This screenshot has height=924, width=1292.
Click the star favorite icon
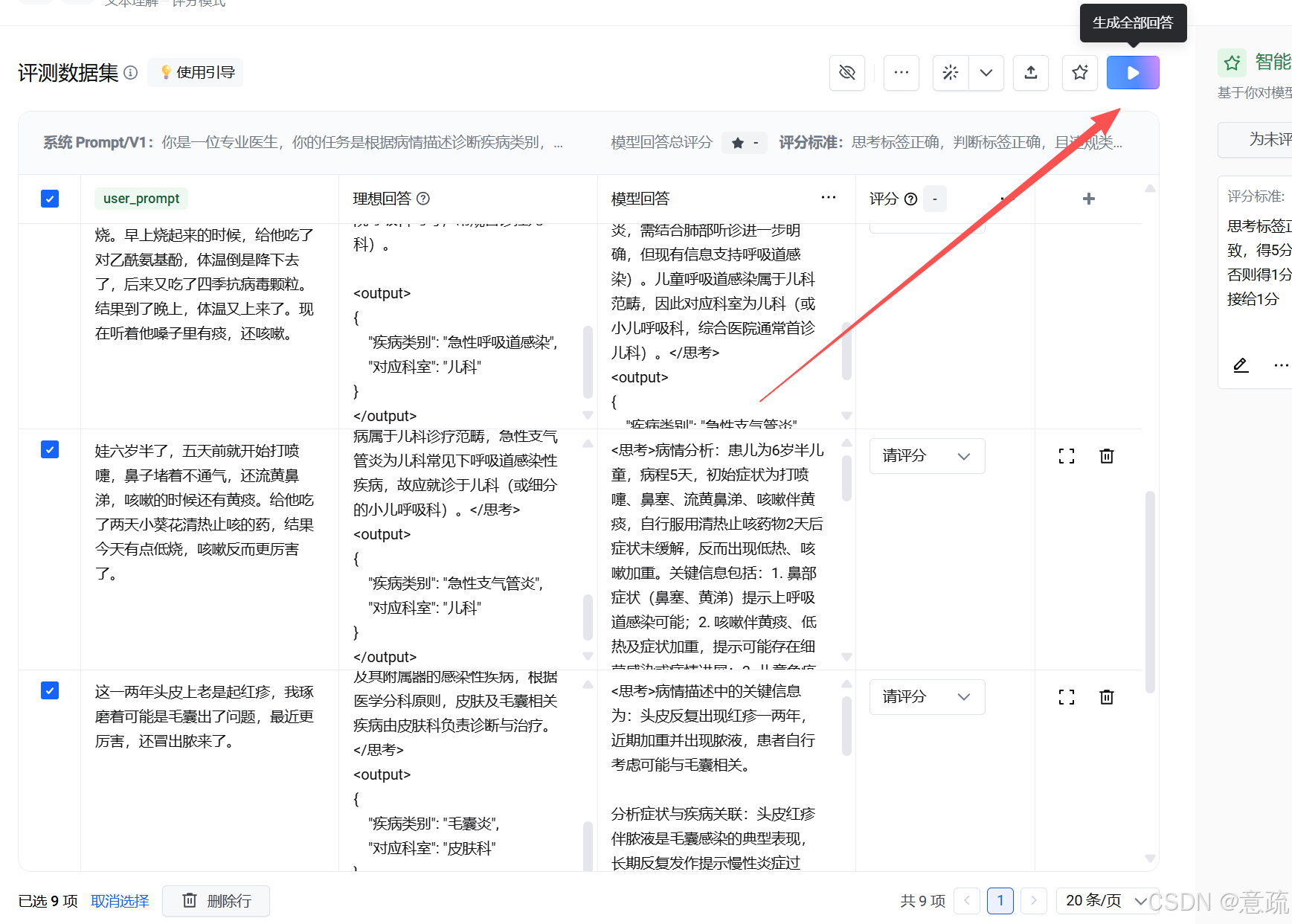[1079, 72]
